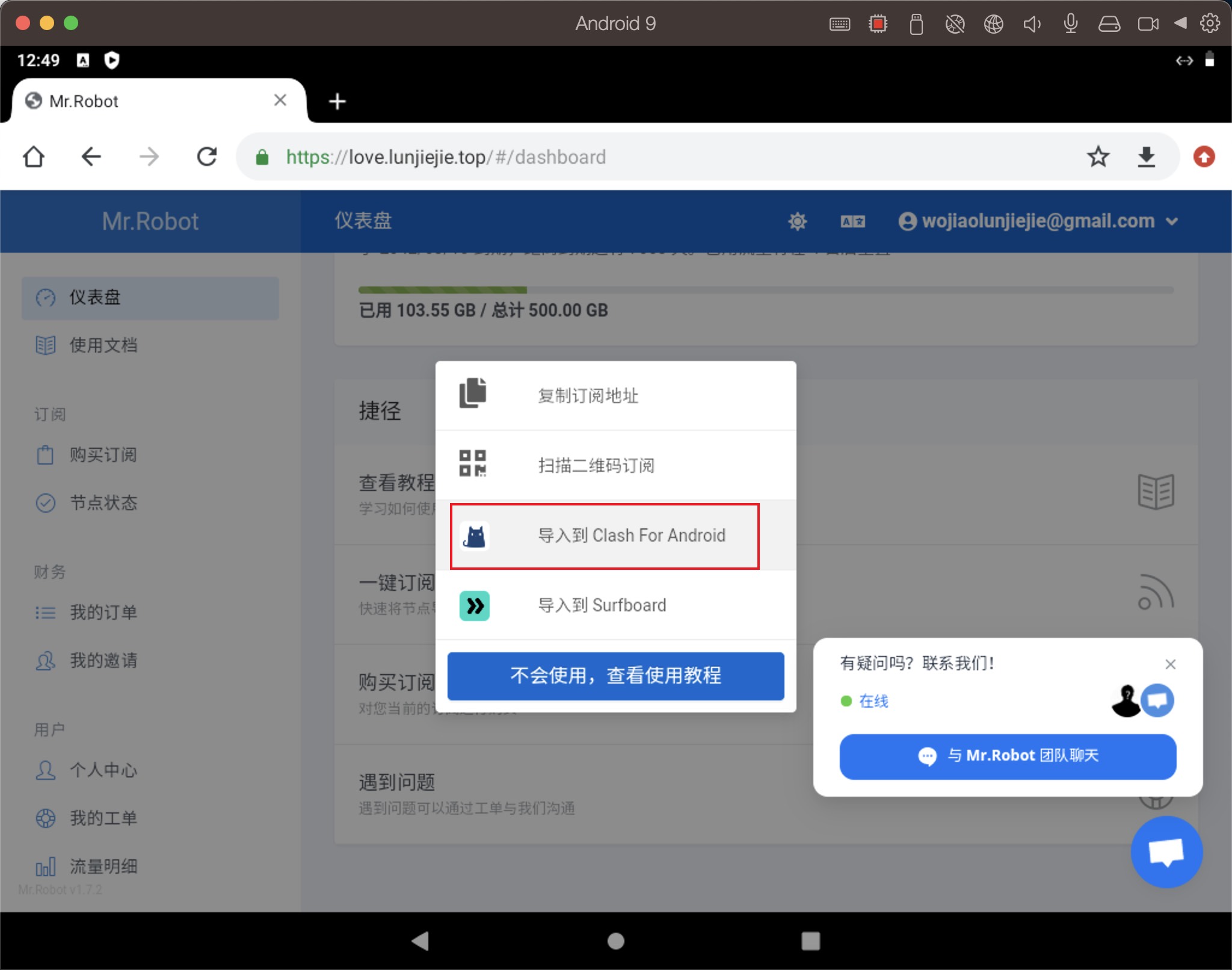Click the browser download icon
Screen dimensions: 1232x970
point(1146,157)
